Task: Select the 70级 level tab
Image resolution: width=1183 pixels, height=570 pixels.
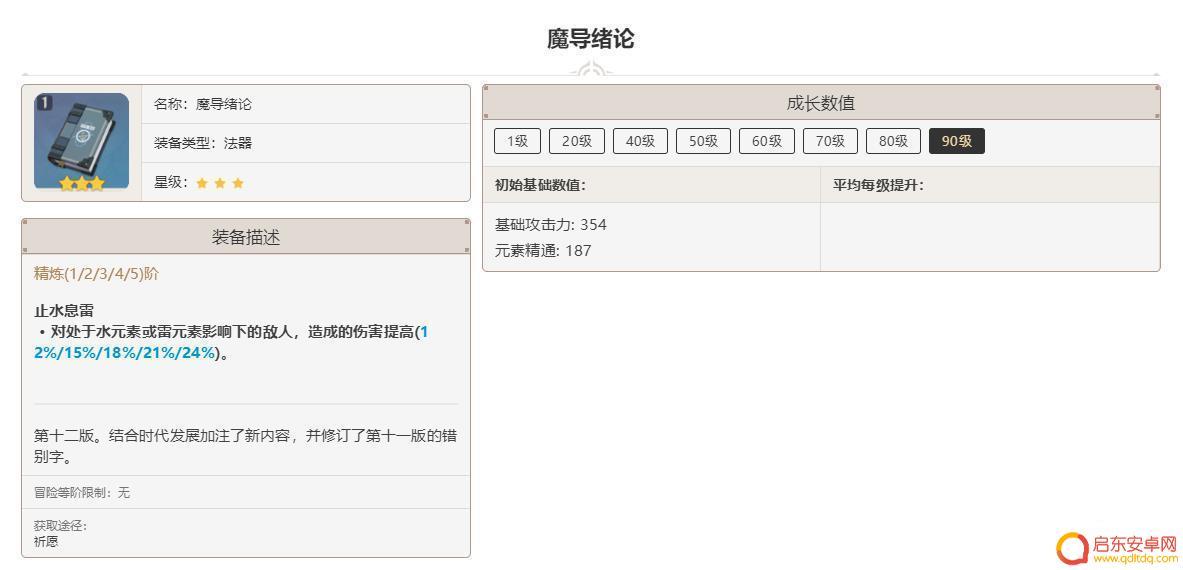Action: (x=831, y=141)
